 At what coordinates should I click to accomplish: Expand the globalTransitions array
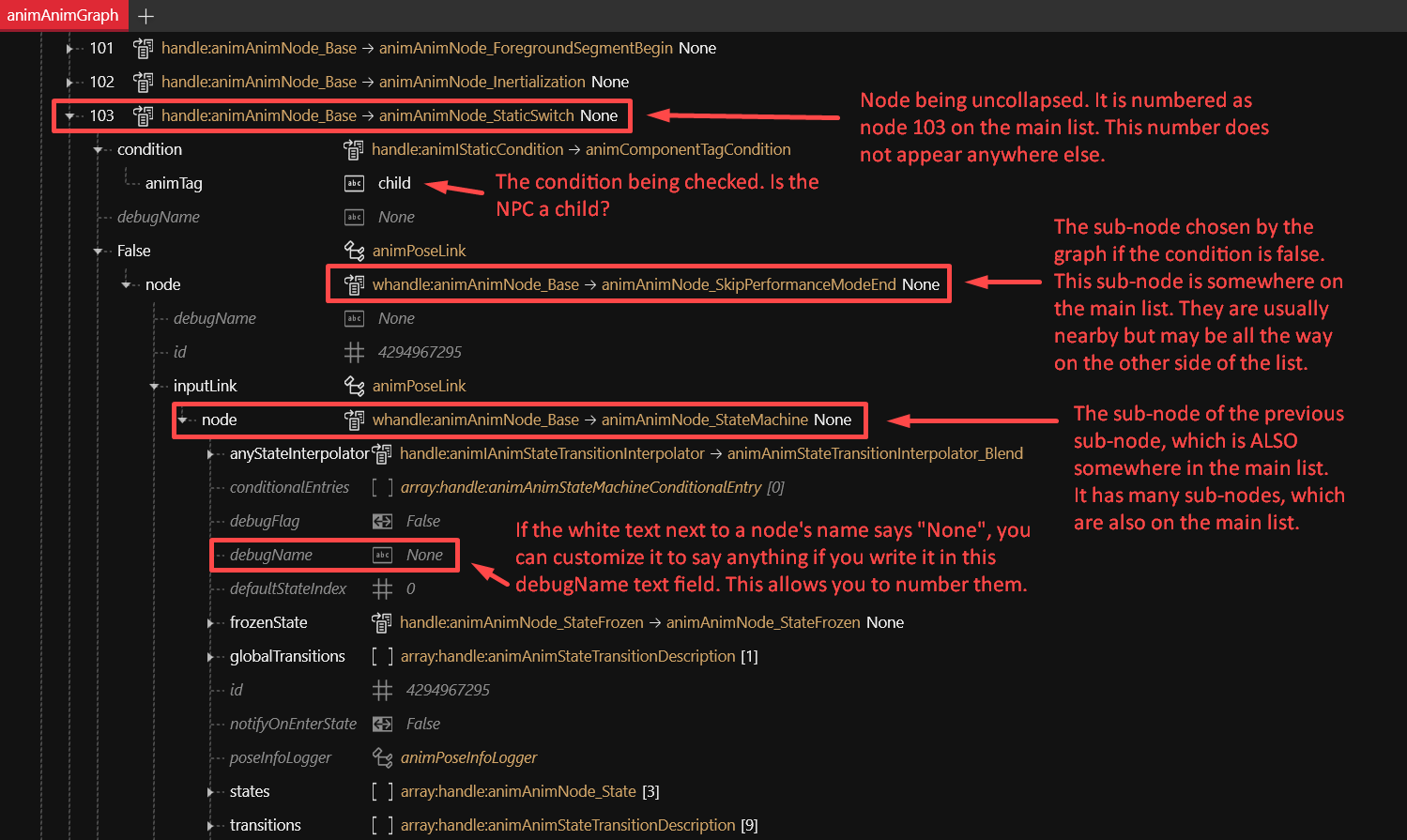click(x=208, y=656)
